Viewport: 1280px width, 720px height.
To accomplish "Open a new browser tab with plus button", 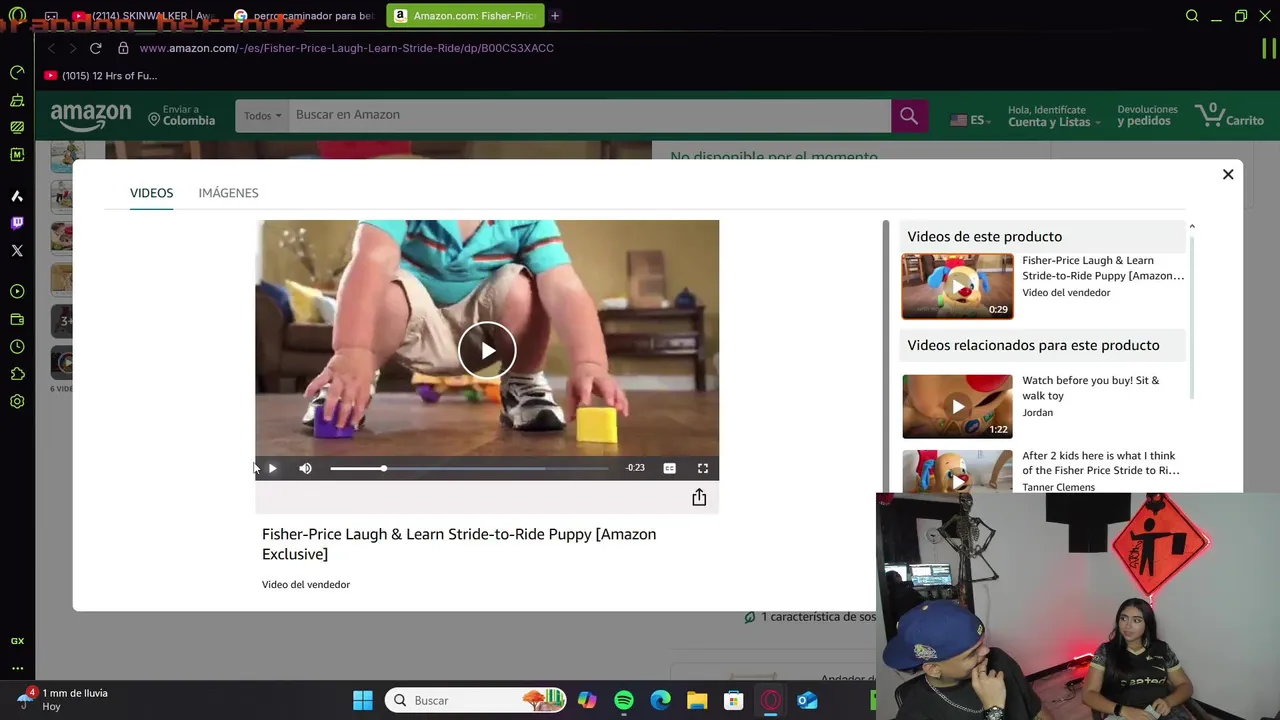I will point(555,16).
